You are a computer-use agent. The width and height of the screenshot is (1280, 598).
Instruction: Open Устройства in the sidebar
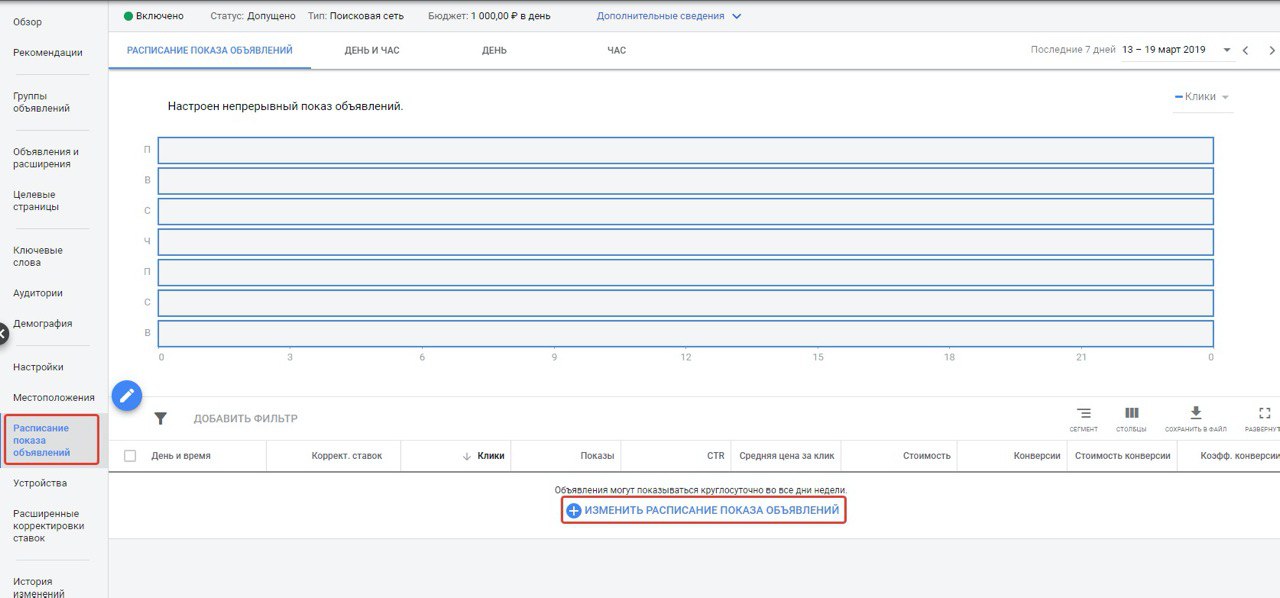coord(40,483)
